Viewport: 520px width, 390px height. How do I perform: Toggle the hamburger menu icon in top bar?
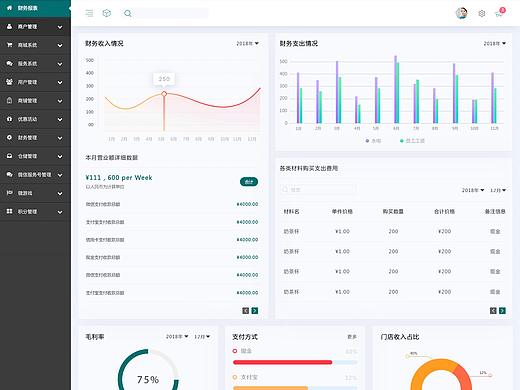pyautogui.click(x=89, y=13)
